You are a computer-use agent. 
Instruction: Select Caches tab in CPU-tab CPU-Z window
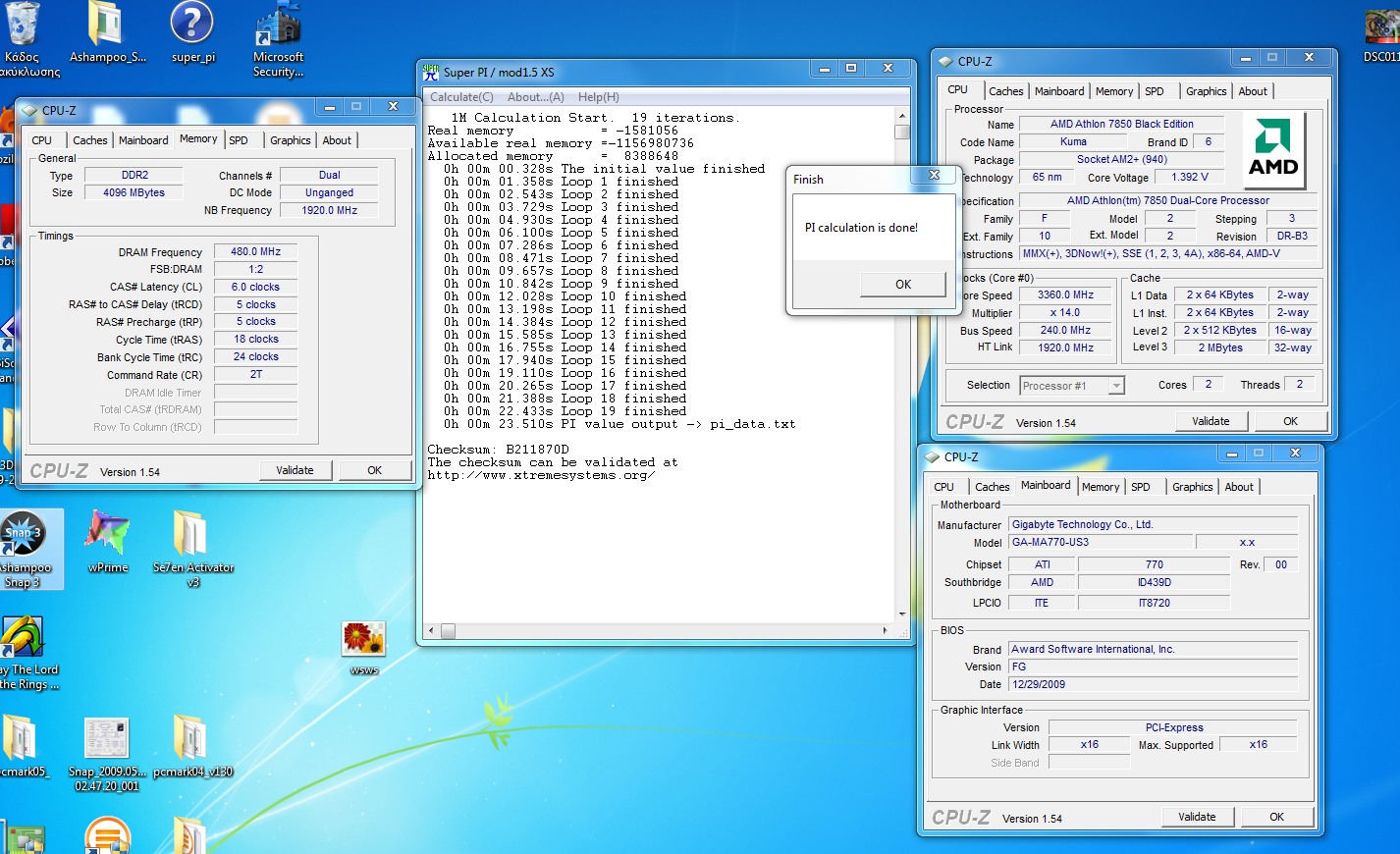(1005, 91)
